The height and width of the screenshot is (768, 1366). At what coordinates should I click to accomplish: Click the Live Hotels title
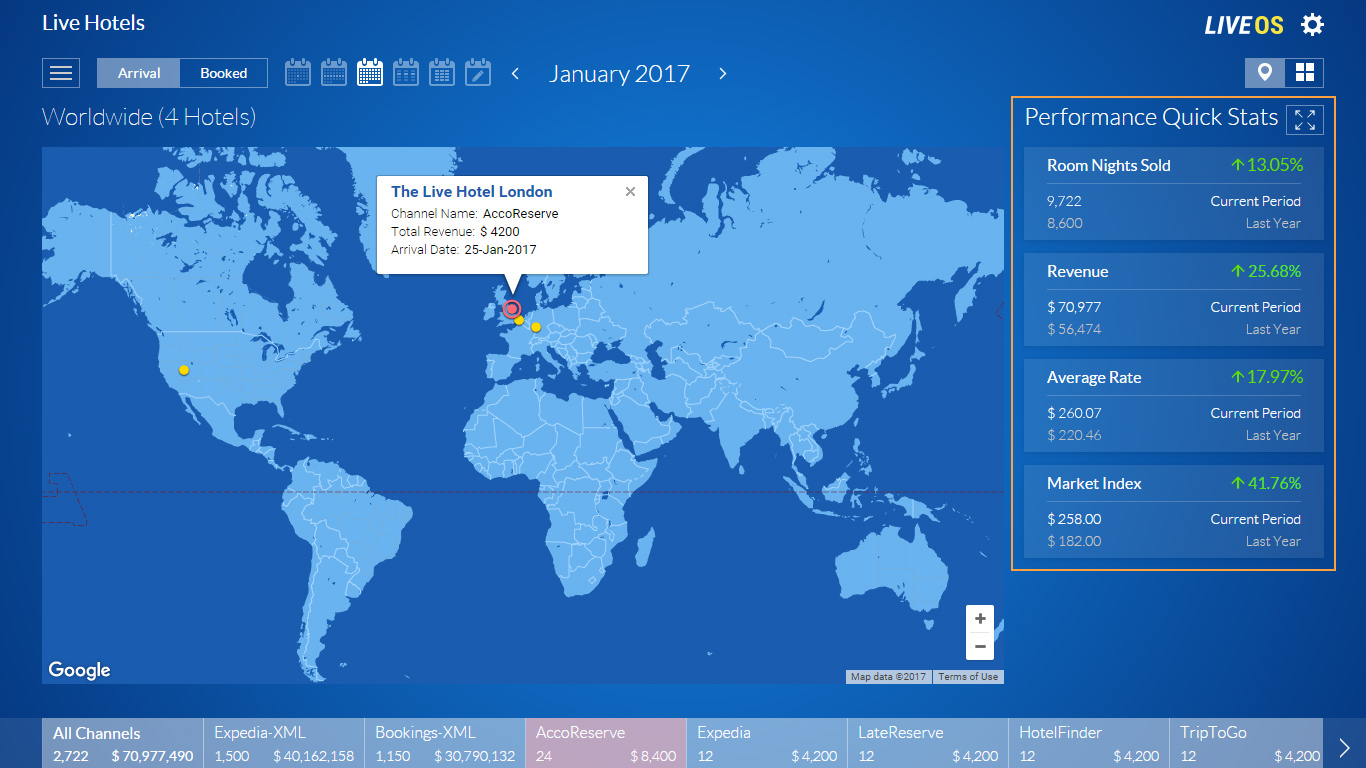point(93,23)
